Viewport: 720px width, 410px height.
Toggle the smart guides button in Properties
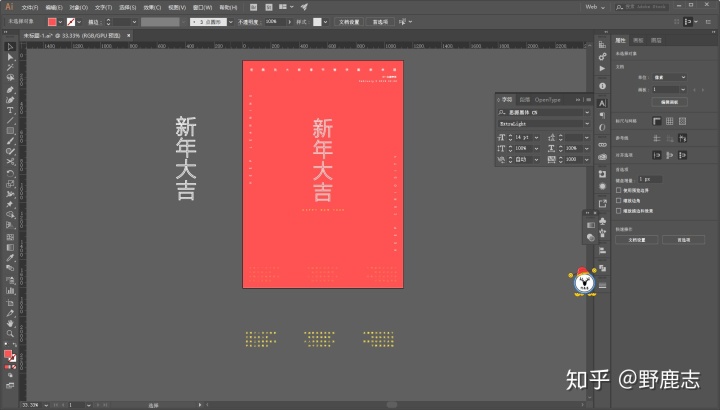pos(683,138)
